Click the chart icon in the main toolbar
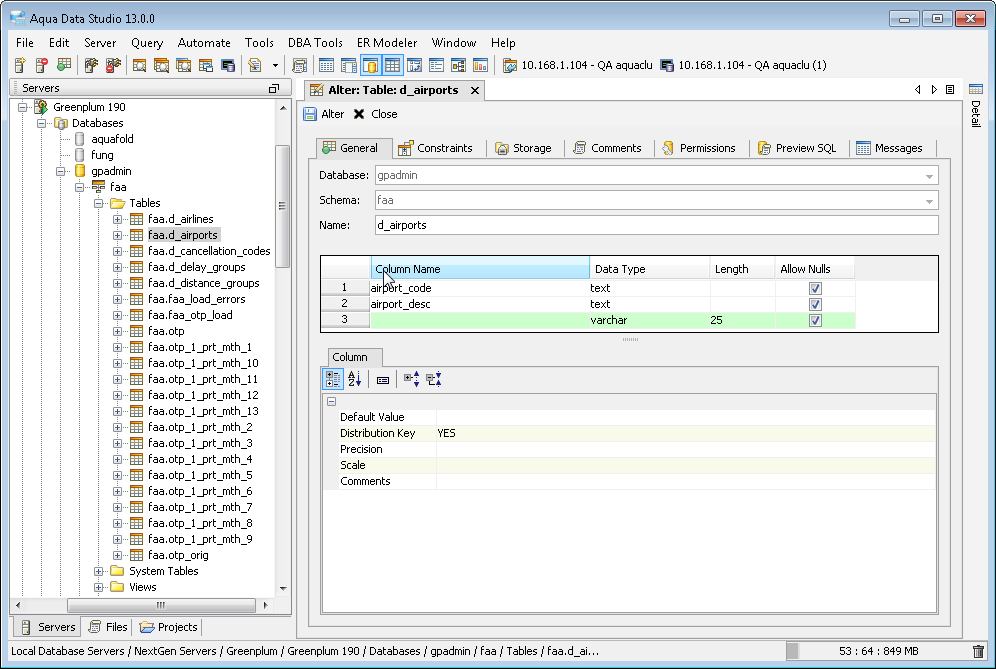996x669 pixels. point(480,65)
